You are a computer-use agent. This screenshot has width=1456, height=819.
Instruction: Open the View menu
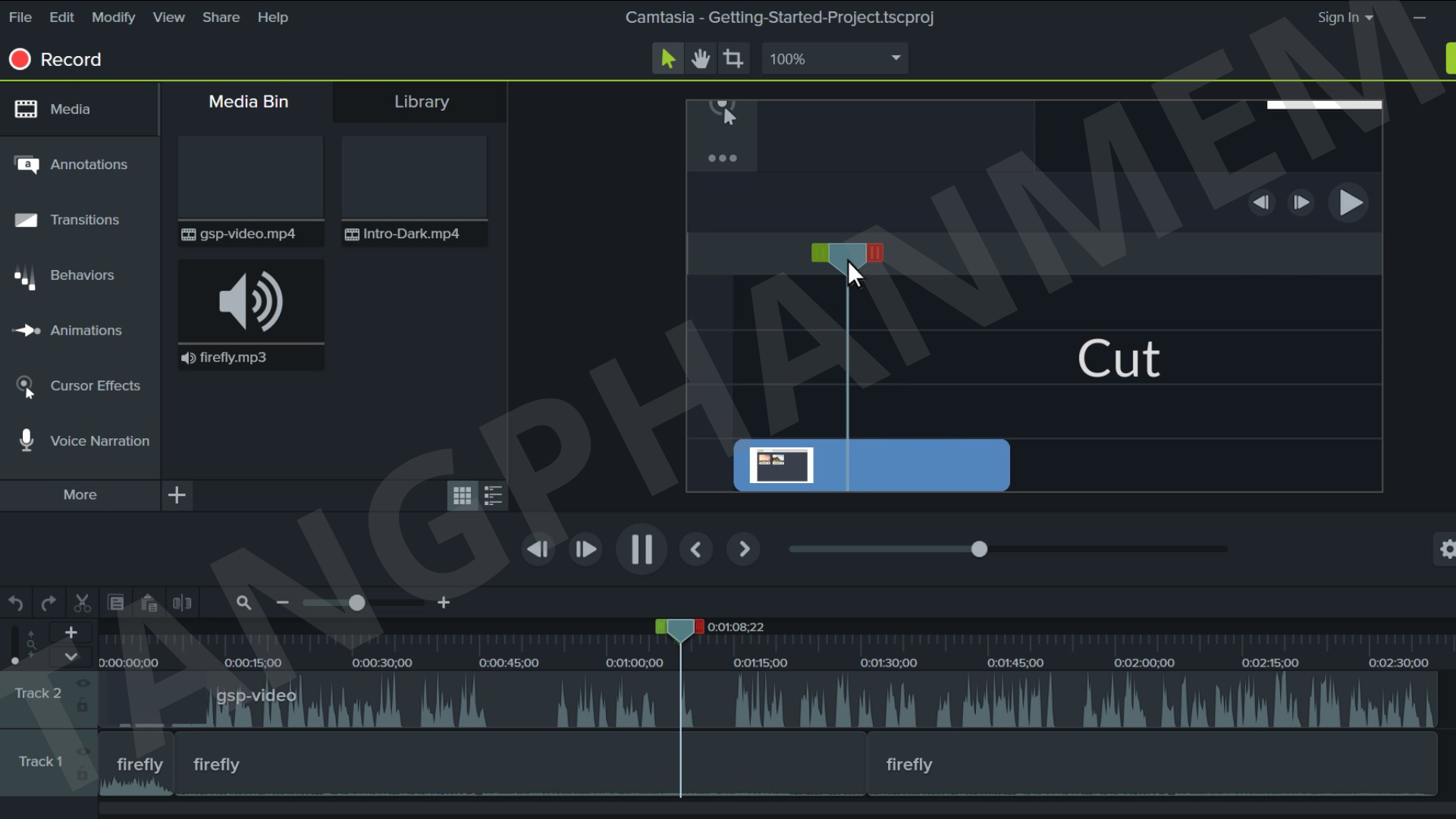coord(168,17)
